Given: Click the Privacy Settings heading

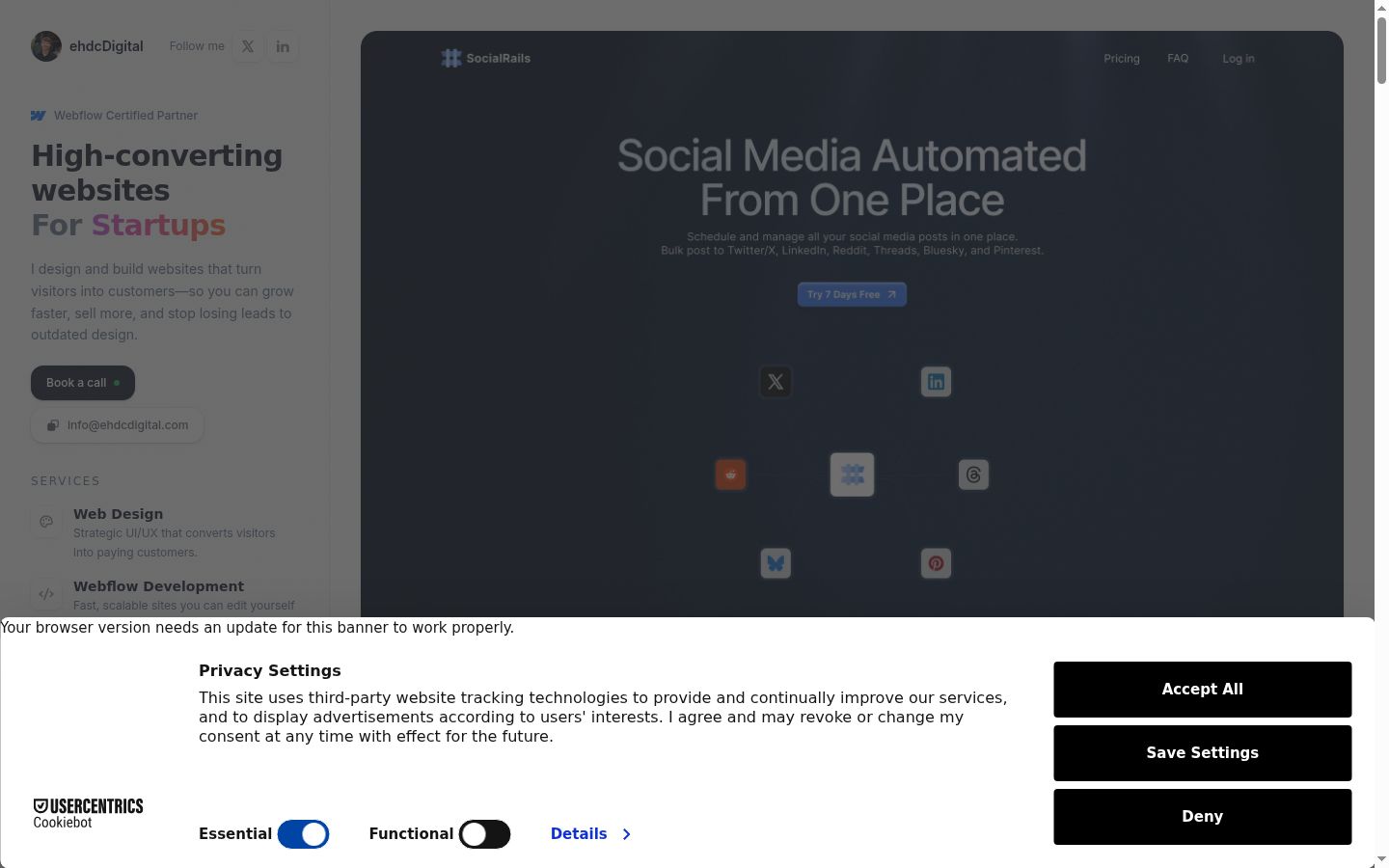Looking at the screenshot, I should click(x=270, y=670).
